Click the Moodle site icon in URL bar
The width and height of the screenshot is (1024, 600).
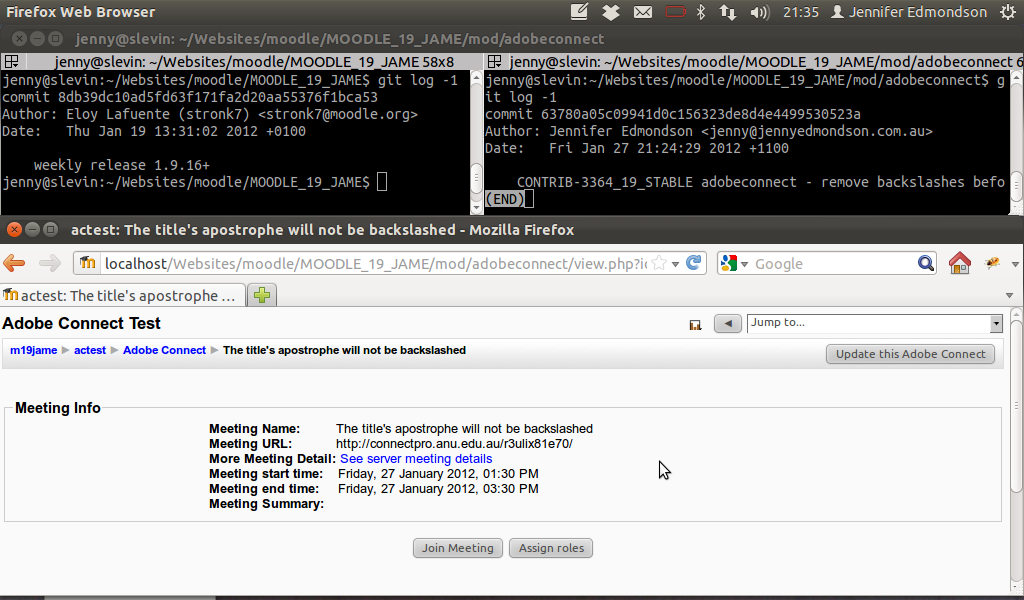(88, 263)
